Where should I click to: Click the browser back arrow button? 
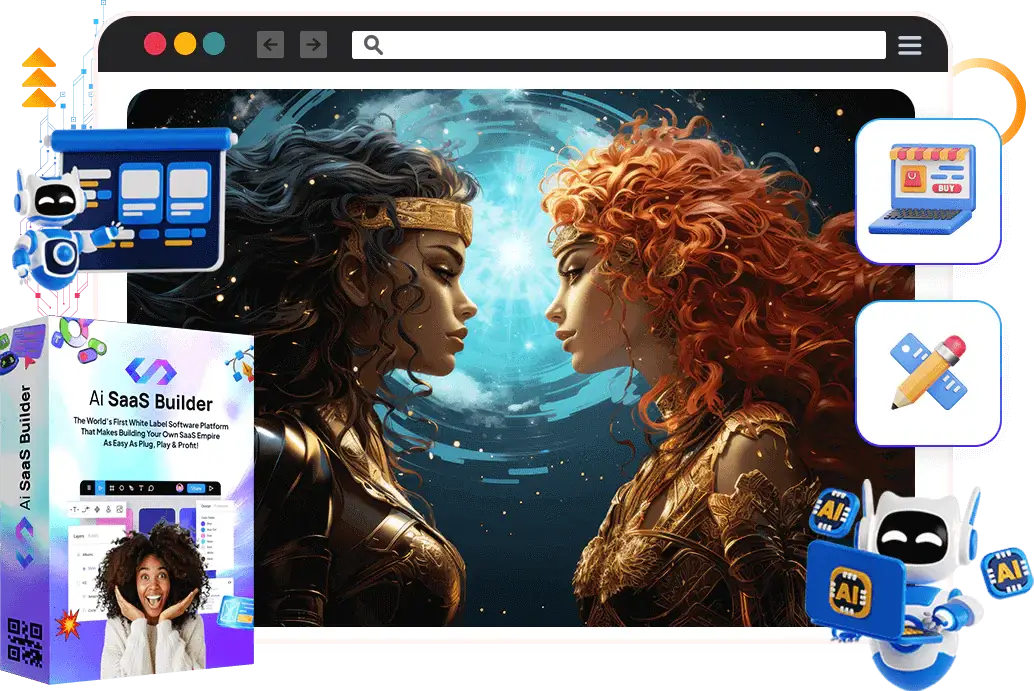pyautogui.click(x=270, y=44)
